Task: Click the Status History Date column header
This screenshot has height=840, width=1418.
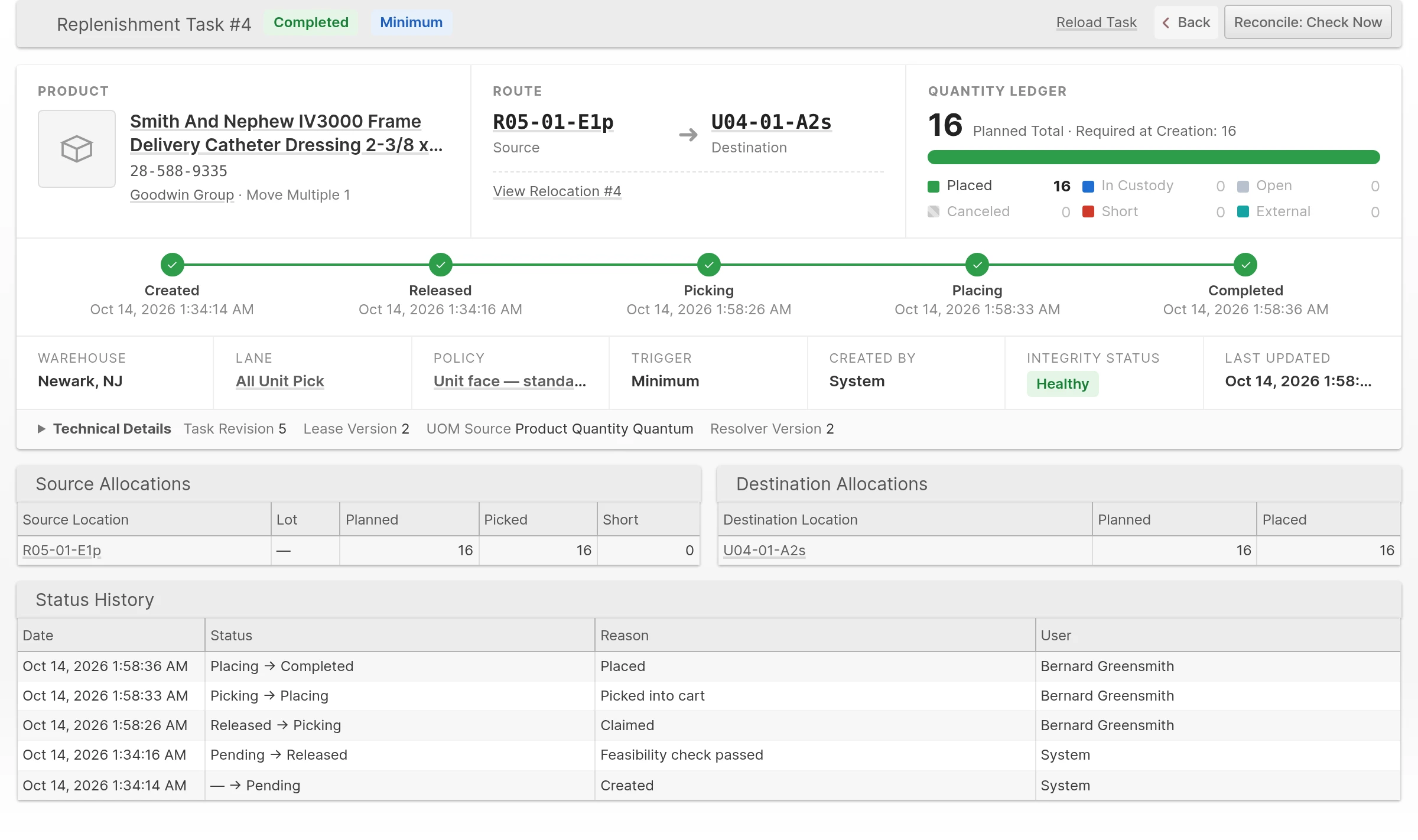Action: point(111,636)
